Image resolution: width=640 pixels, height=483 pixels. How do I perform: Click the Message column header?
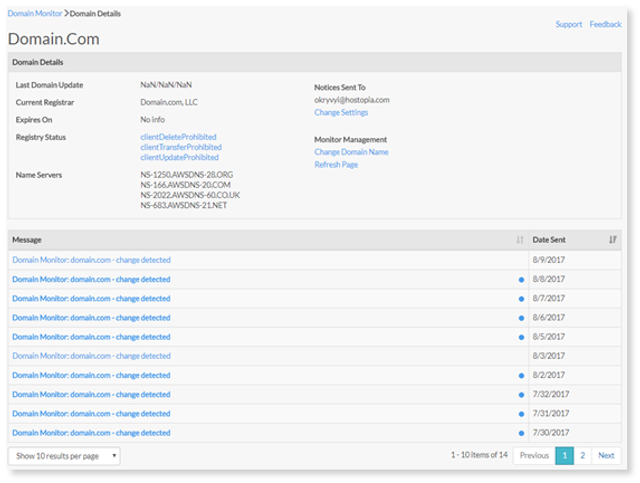click(268, 240)
